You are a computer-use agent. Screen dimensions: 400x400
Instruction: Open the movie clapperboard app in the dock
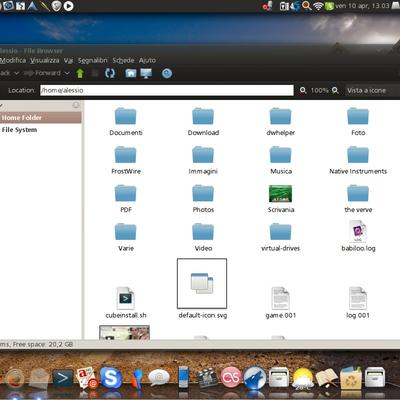pyautogui.click(x=207, y=378)
